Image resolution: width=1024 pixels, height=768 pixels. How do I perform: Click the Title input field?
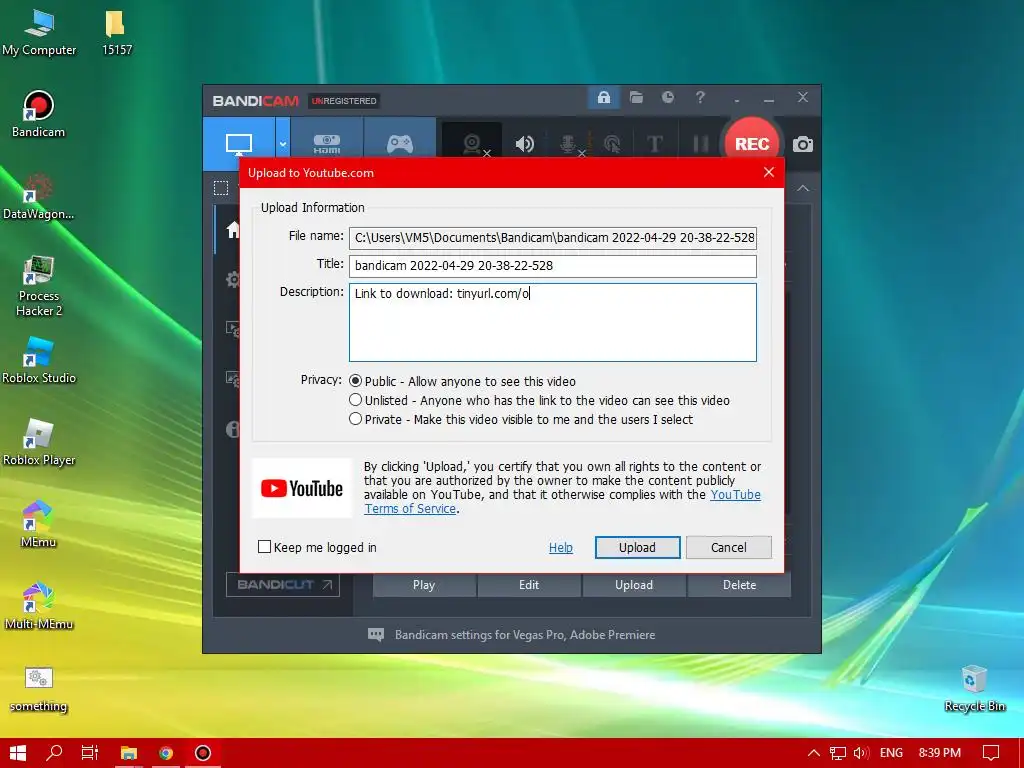point(552,266)
